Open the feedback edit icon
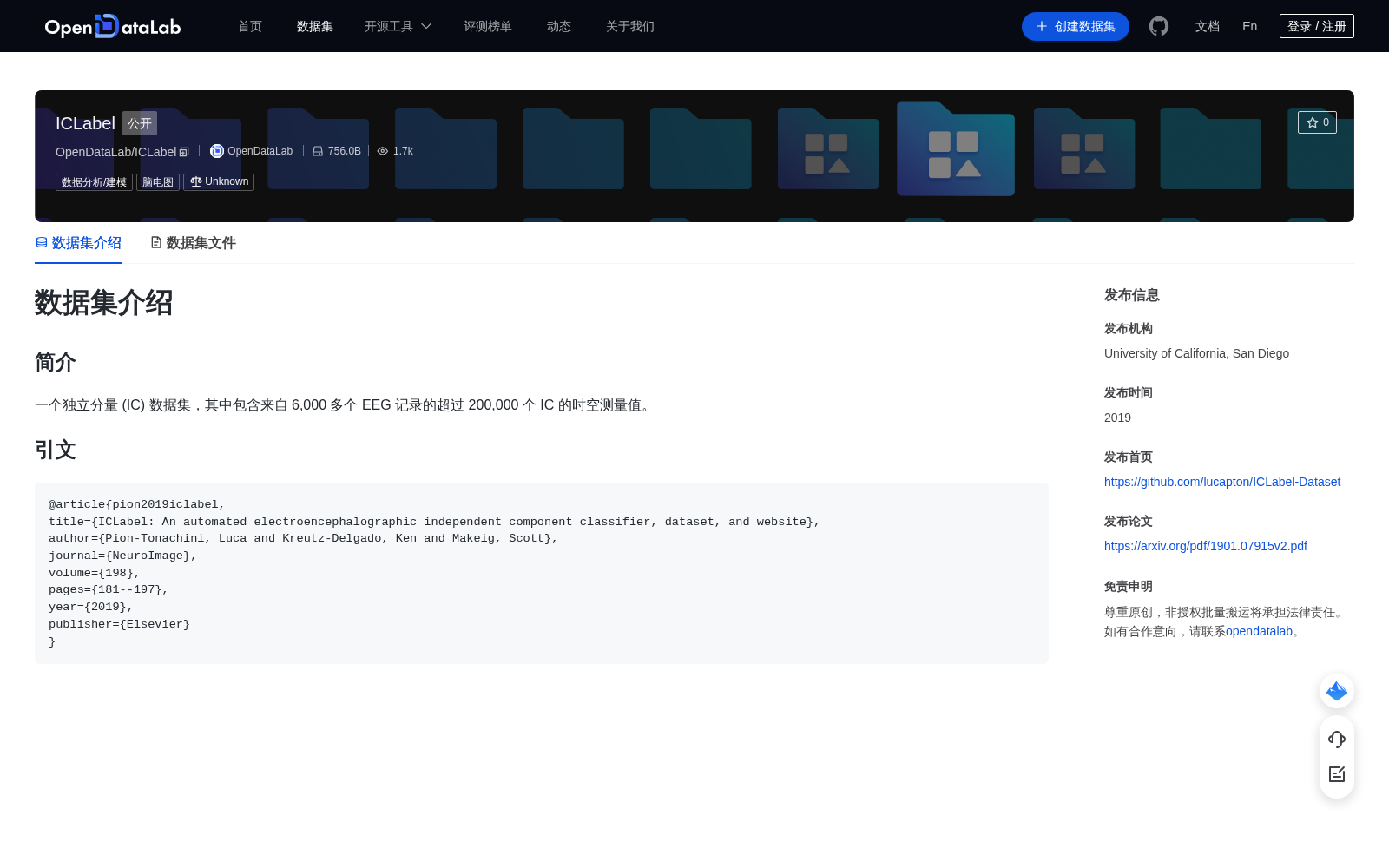This screenshot has width=1389, height=868. [1337, 774]
